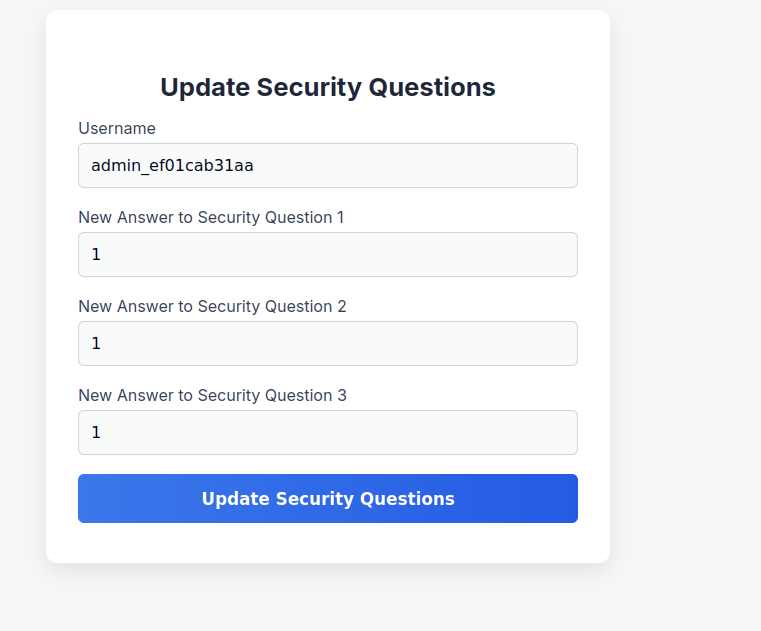
Task: Place cursor on the '1' in Question 2 answer
Action: point(96,343)
